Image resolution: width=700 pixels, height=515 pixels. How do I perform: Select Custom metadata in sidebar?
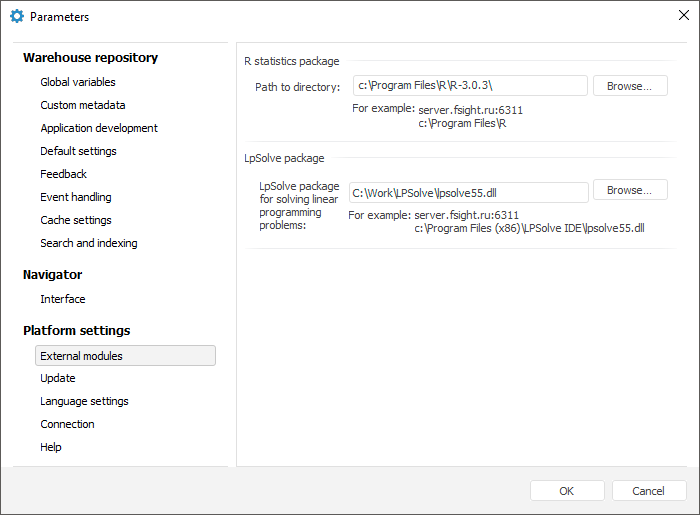click(x=83, y=105)
